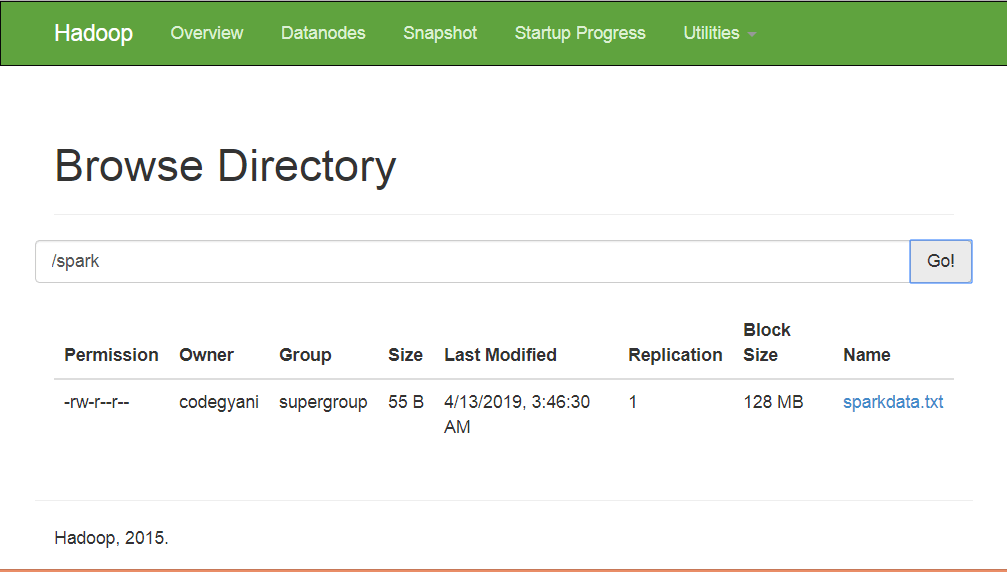Open the Overview tab
This screenshot has width=1007, height=572.
point(206,33)
